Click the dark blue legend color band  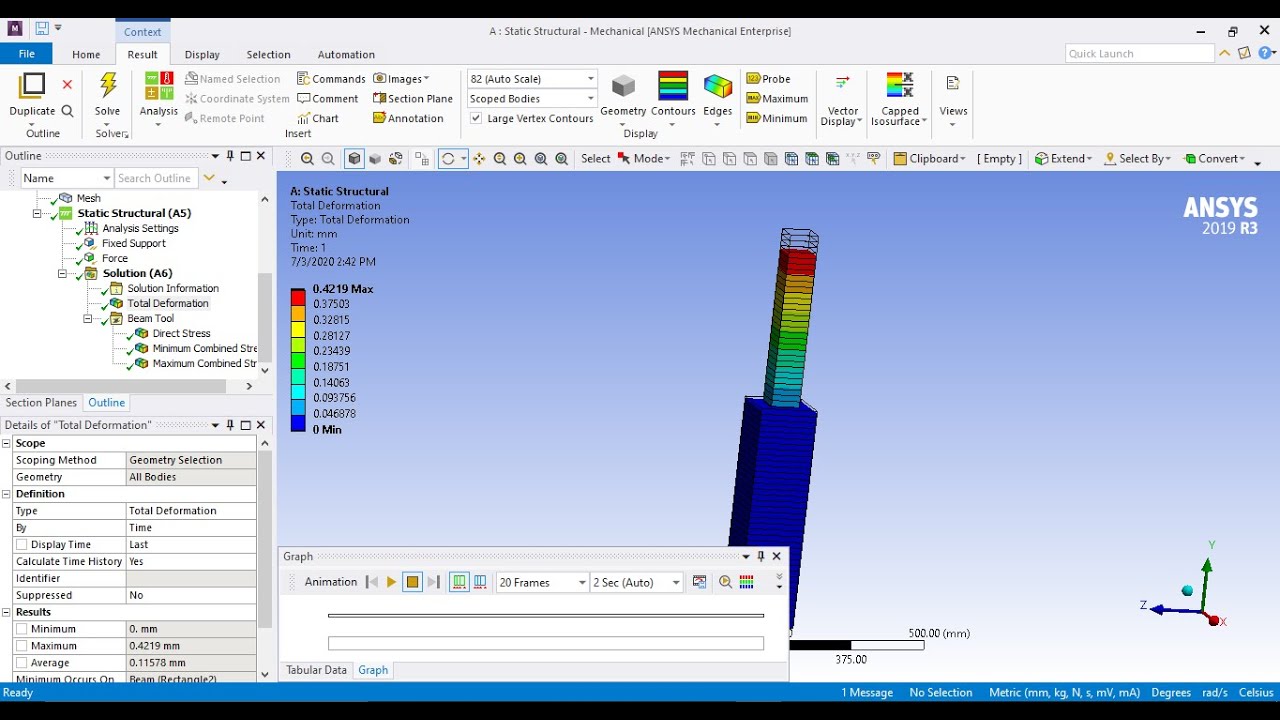pos(298,423)
